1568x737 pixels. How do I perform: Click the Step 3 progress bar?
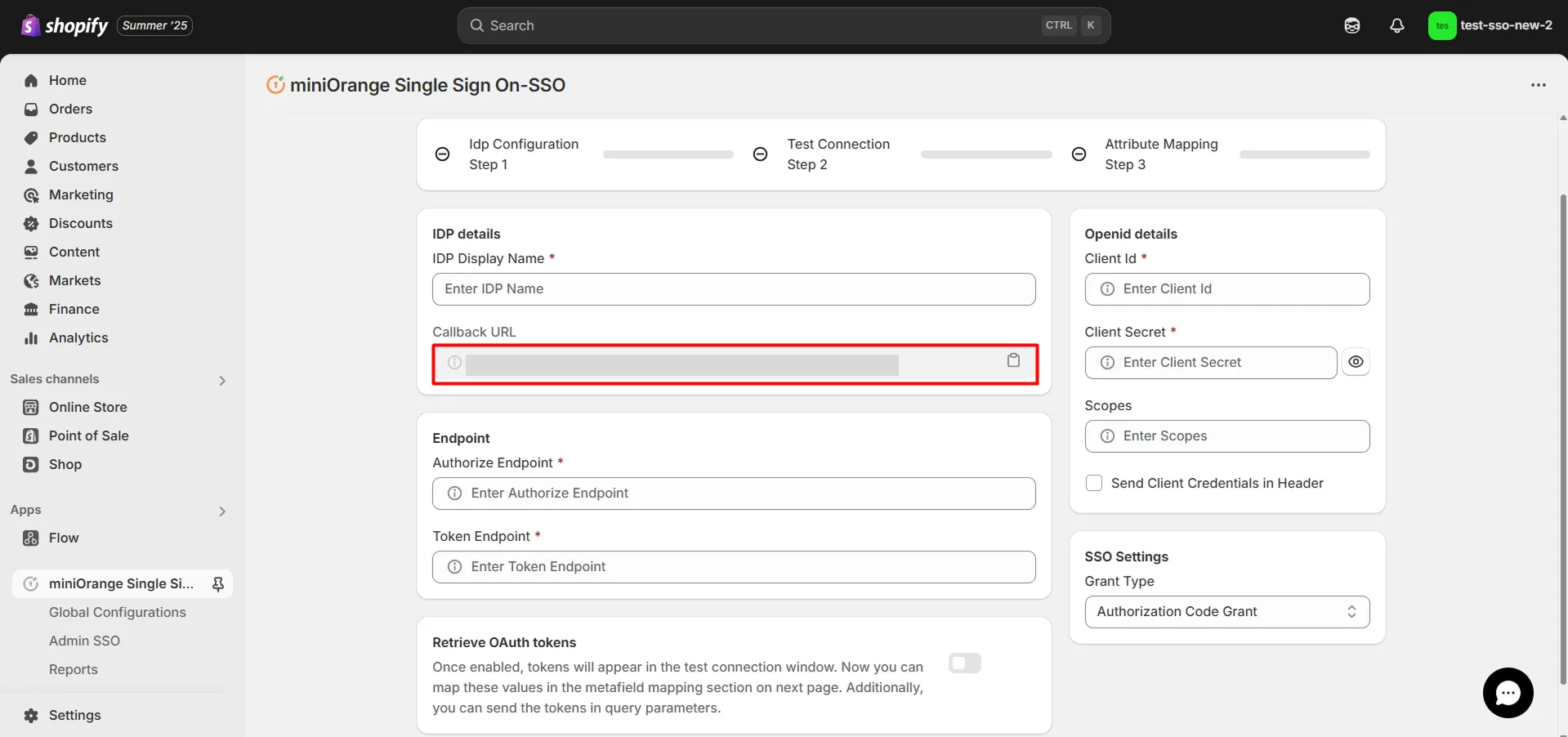pyautogui.click(x=1304, y=154)
